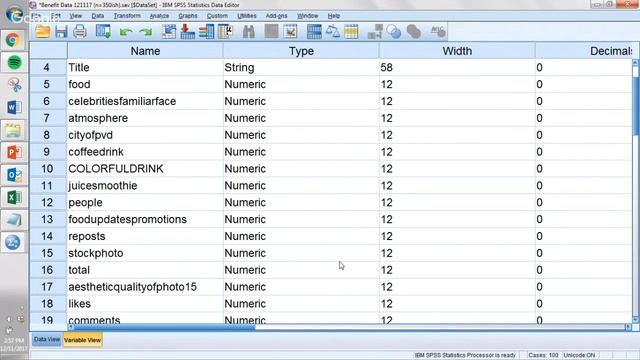Select the 'juicesmoothie' name cell
This screenshot has width=640, height=360.
point(145,185)
